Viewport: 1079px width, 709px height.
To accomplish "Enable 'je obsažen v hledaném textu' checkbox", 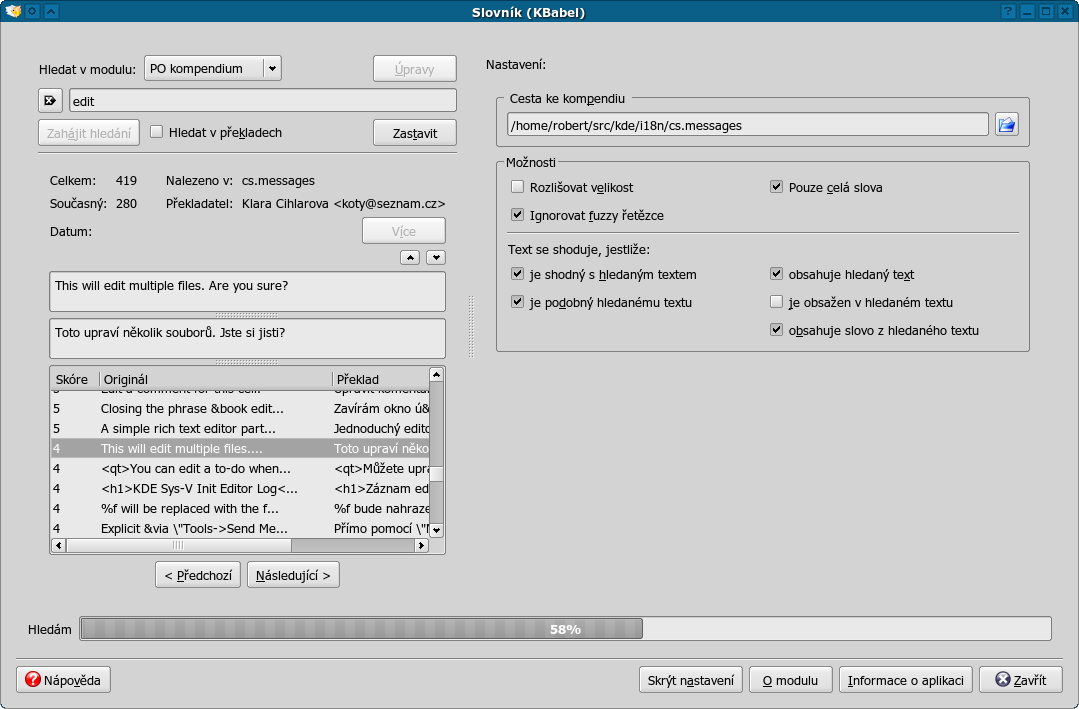I will 776,301.
